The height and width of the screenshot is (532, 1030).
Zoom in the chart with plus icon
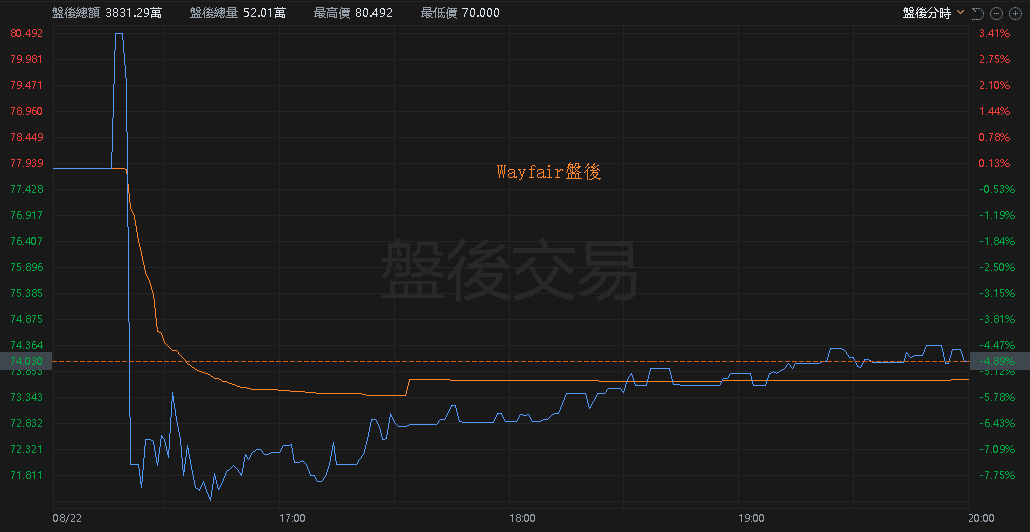(x=1014, y=12)
